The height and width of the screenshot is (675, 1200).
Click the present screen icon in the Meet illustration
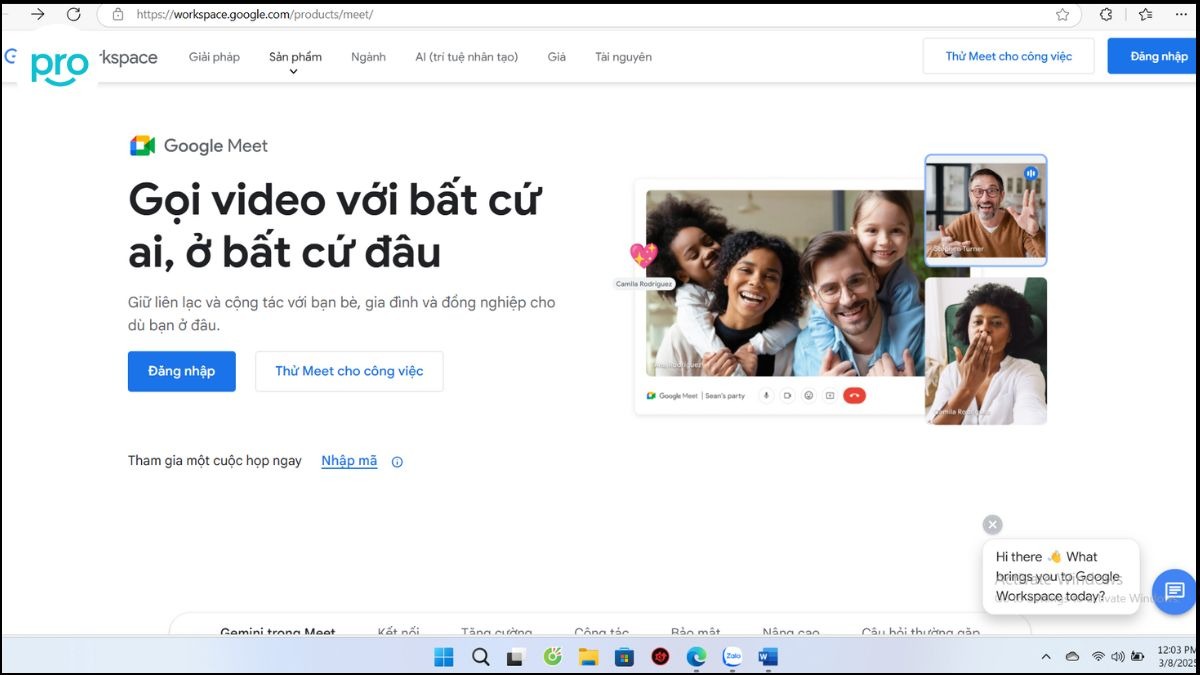(x=830, y=395)
